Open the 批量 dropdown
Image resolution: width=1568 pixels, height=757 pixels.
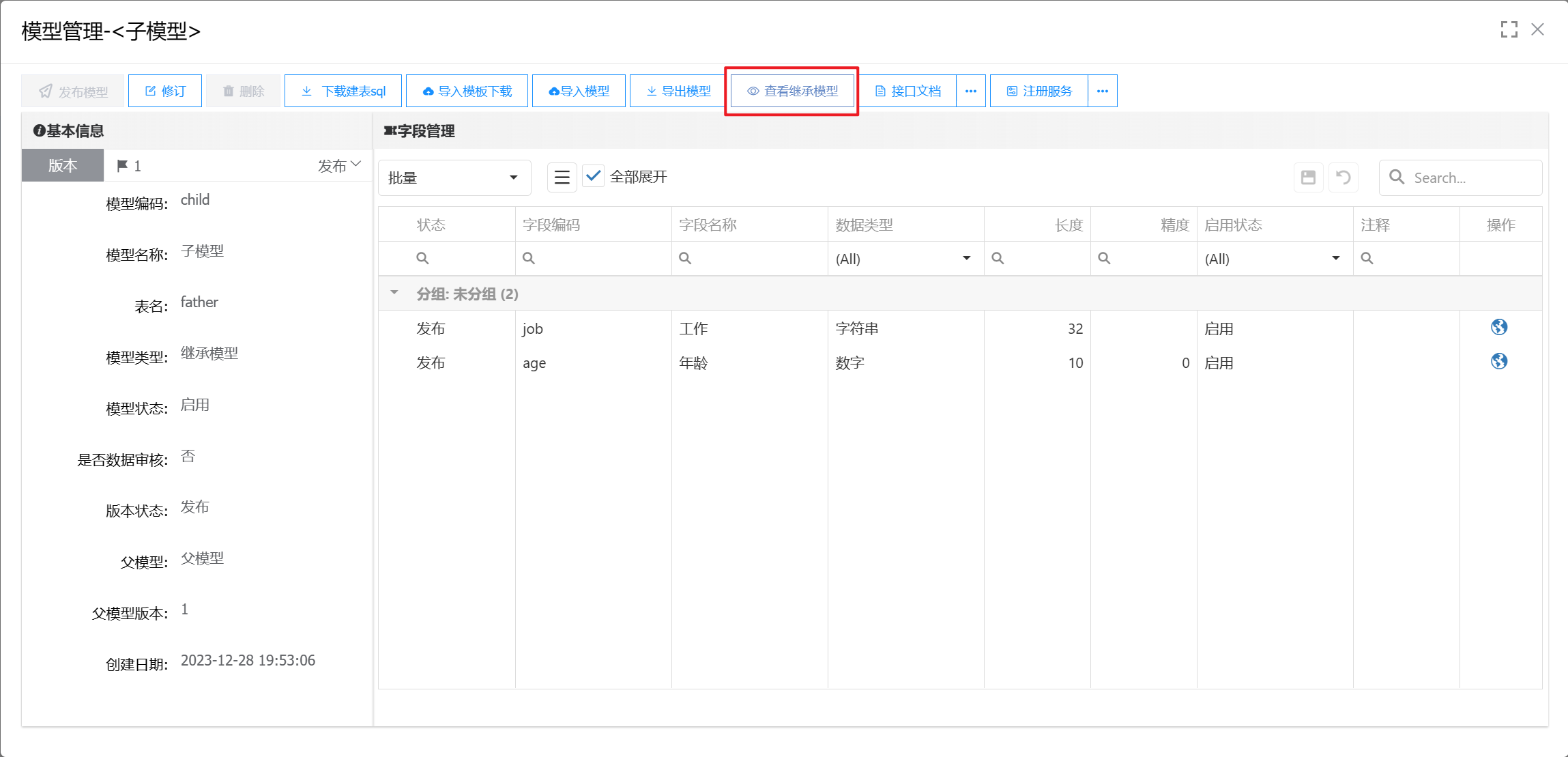tap(454, 177)
